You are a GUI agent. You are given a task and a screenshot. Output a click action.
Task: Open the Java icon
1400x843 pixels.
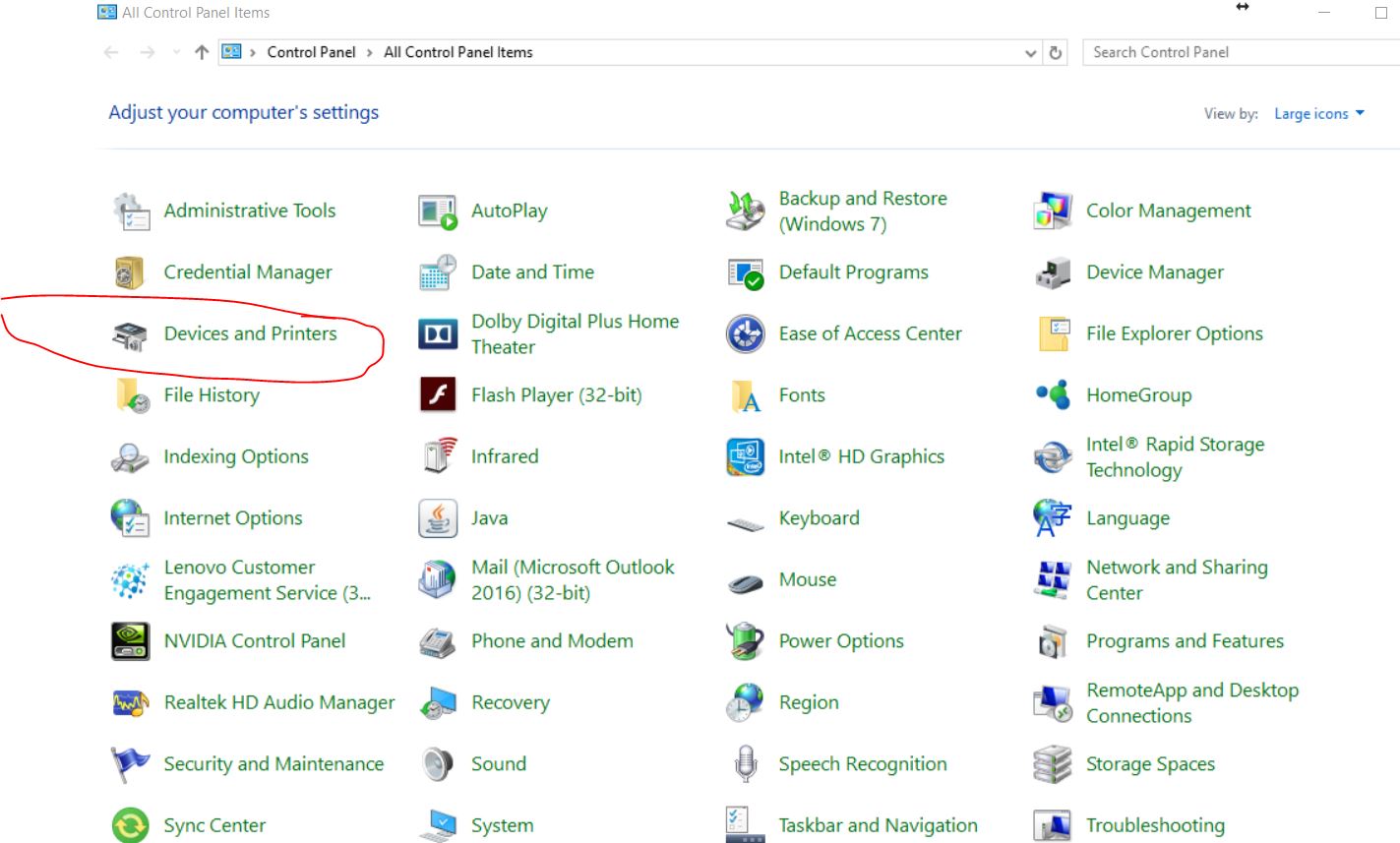[x=438, y=518]
